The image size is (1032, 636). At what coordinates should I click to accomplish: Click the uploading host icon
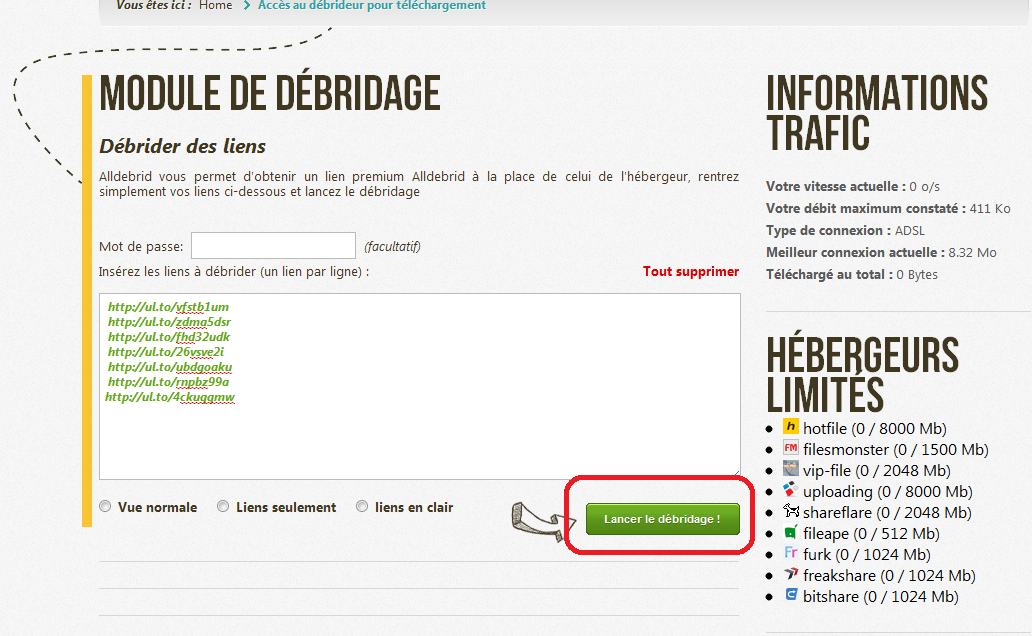[x=790, y=490]
